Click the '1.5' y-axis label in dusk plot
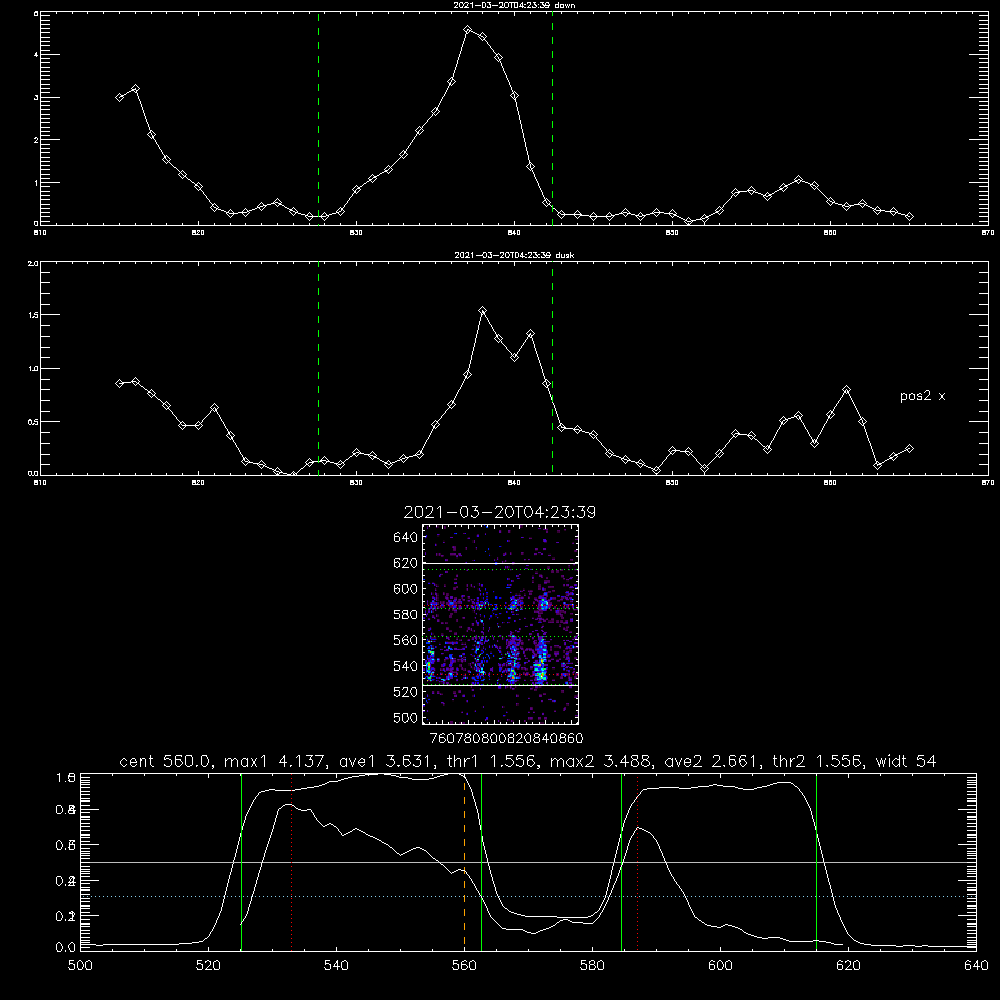The height and width of the screenshot is (1000, 1000). [x=34, y=315]
